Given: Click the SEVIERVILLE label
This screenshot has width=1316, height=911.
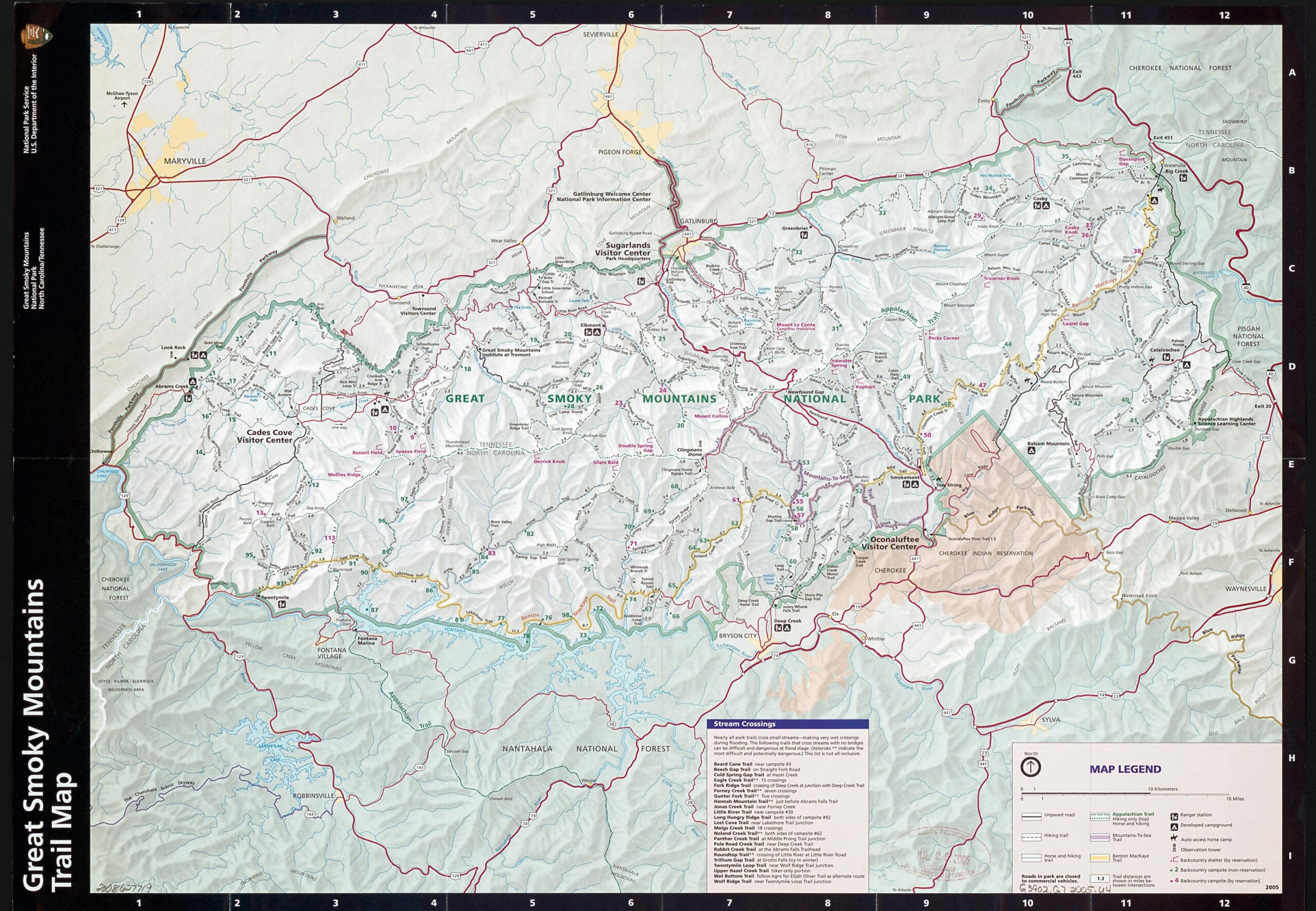Looking at the screenshot, I should point(600,34).
